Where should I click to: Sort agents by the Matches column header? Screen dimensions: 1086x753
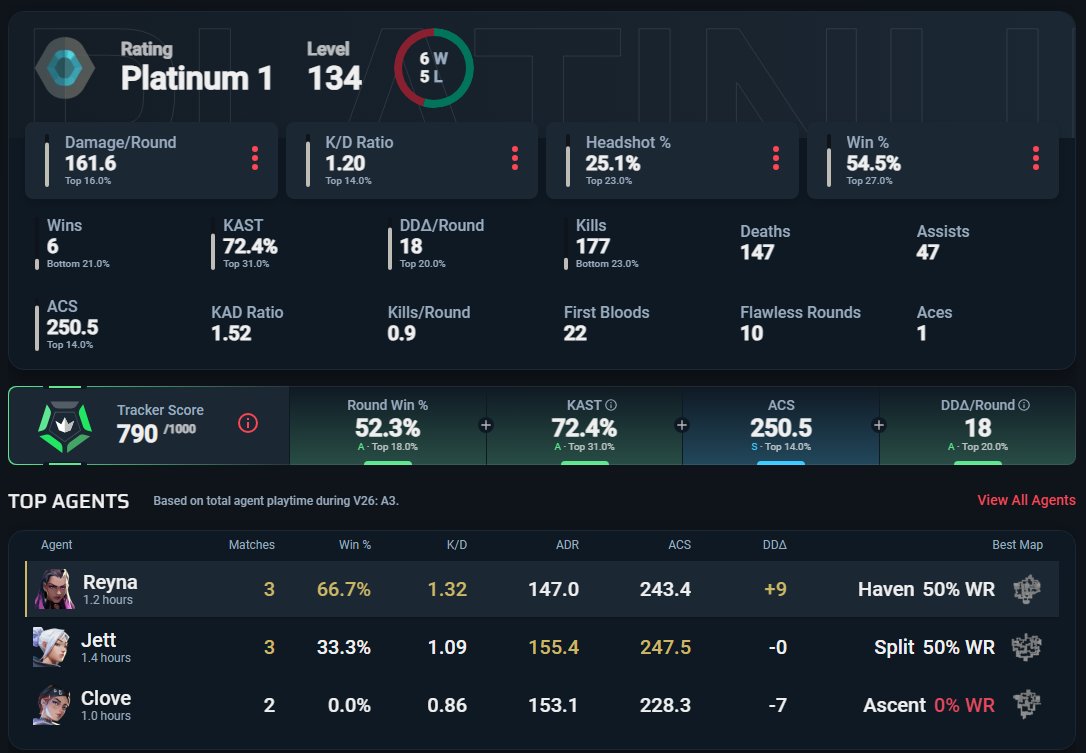click(251, 544)
